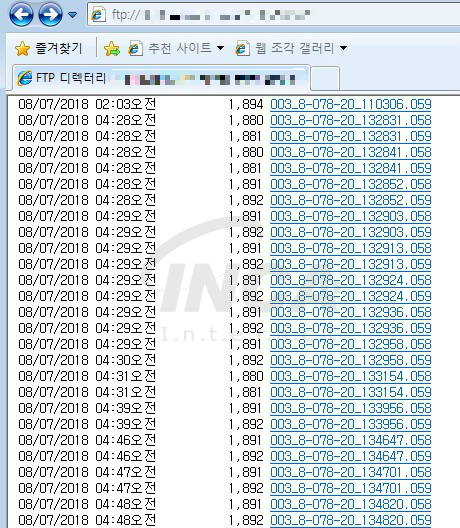Click the Internet Explorer page icon in address bar
This screenshot has height=528, width=460.
(x=98, y=15)
